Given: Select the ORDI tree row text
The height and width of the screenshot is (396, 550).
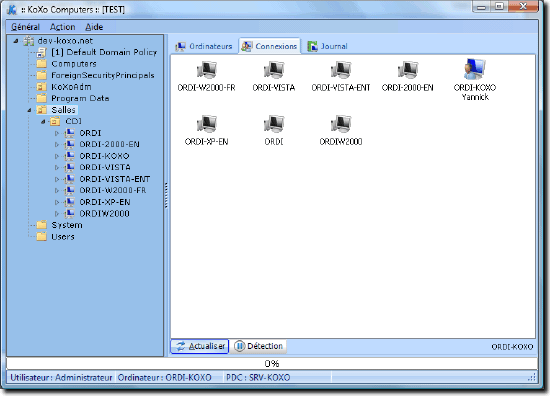Looking at the screenshot, I should coord(90,133).
